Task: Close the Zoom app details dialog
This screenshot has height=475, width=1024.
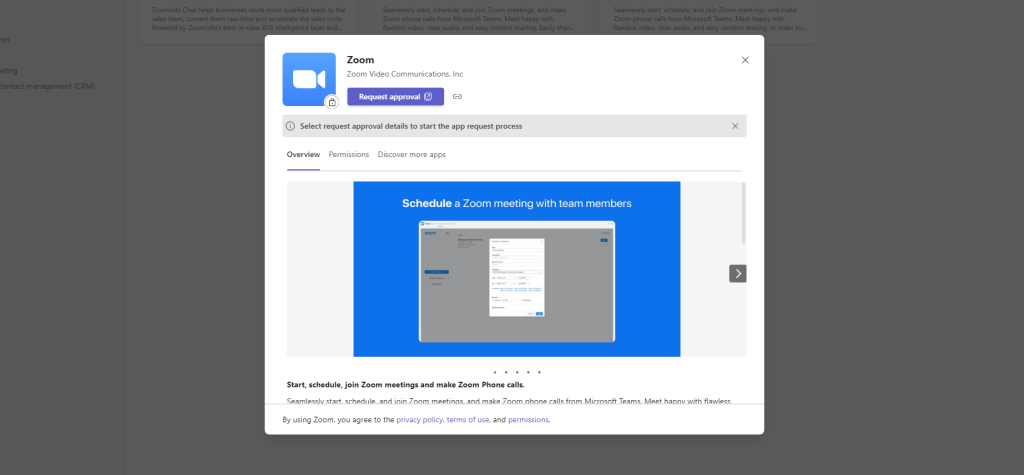Action: coord(745,60)
